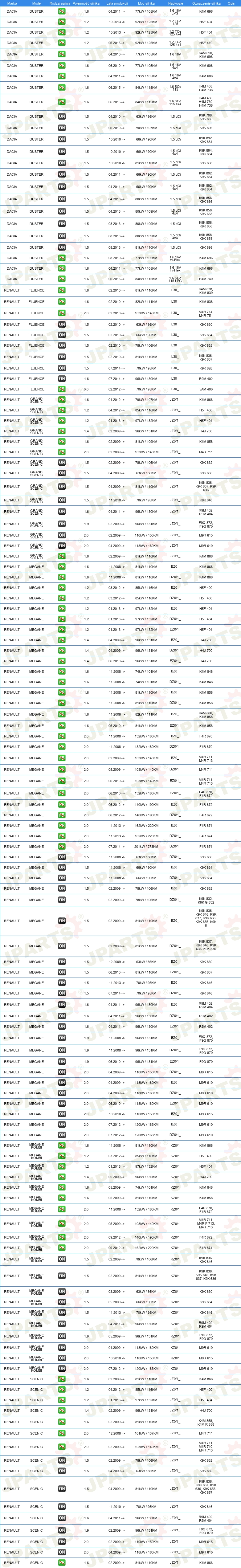
Task: Select the 5AM 400 engine code cell
Action: click(206, 389)
